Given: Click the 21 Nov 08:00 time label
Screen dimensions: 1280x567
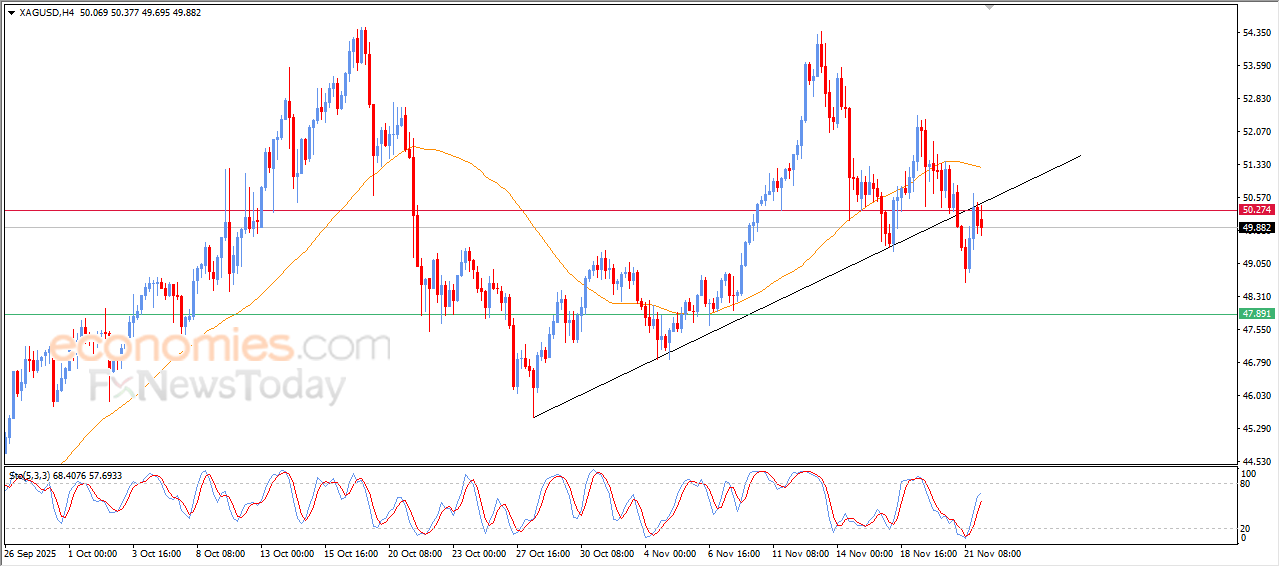Looking at the screenshot, I should tap(992, 553).
